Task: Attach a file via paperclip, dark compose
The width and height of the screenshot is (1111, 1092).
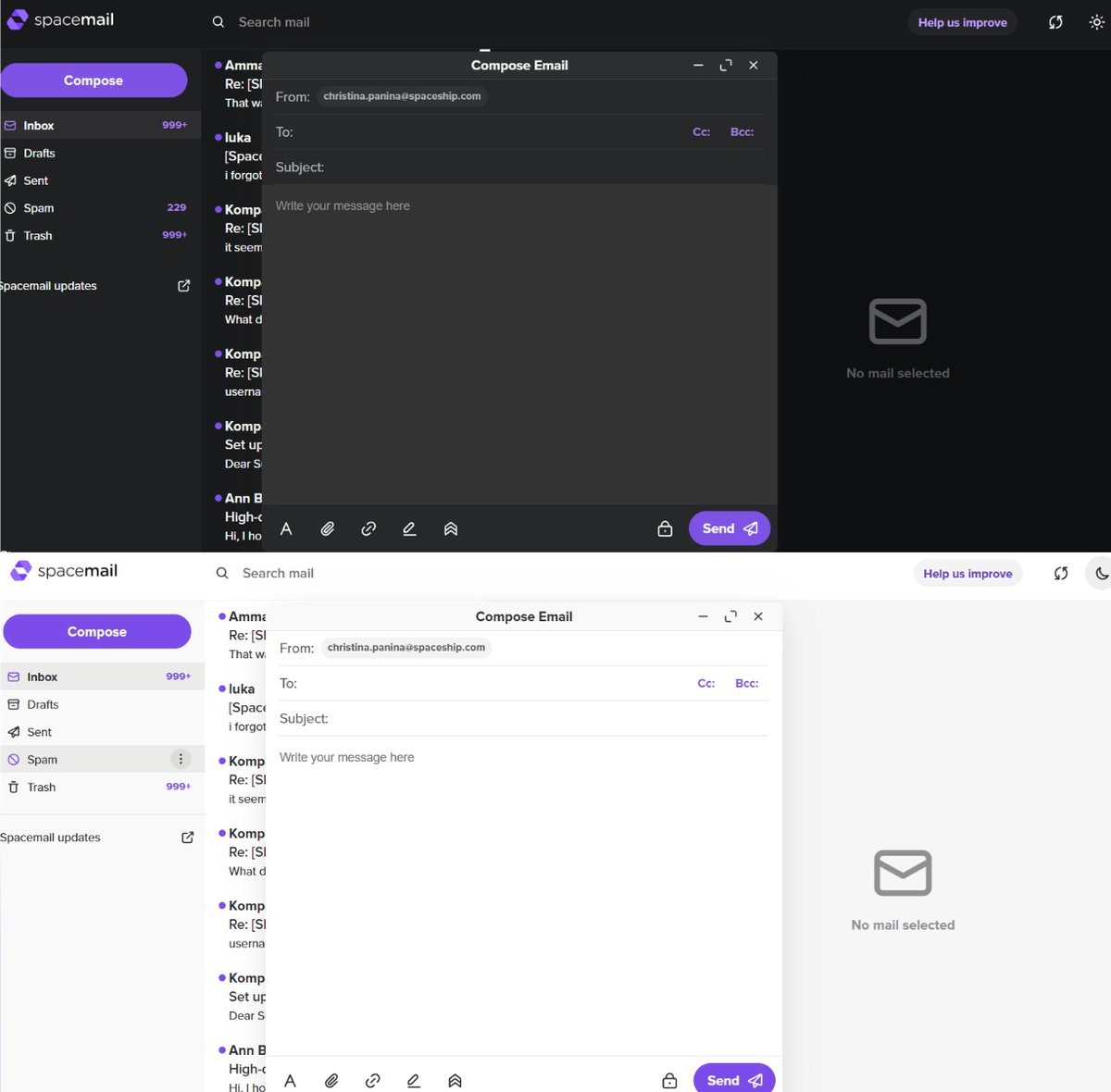Action: (x=328, y=529)
